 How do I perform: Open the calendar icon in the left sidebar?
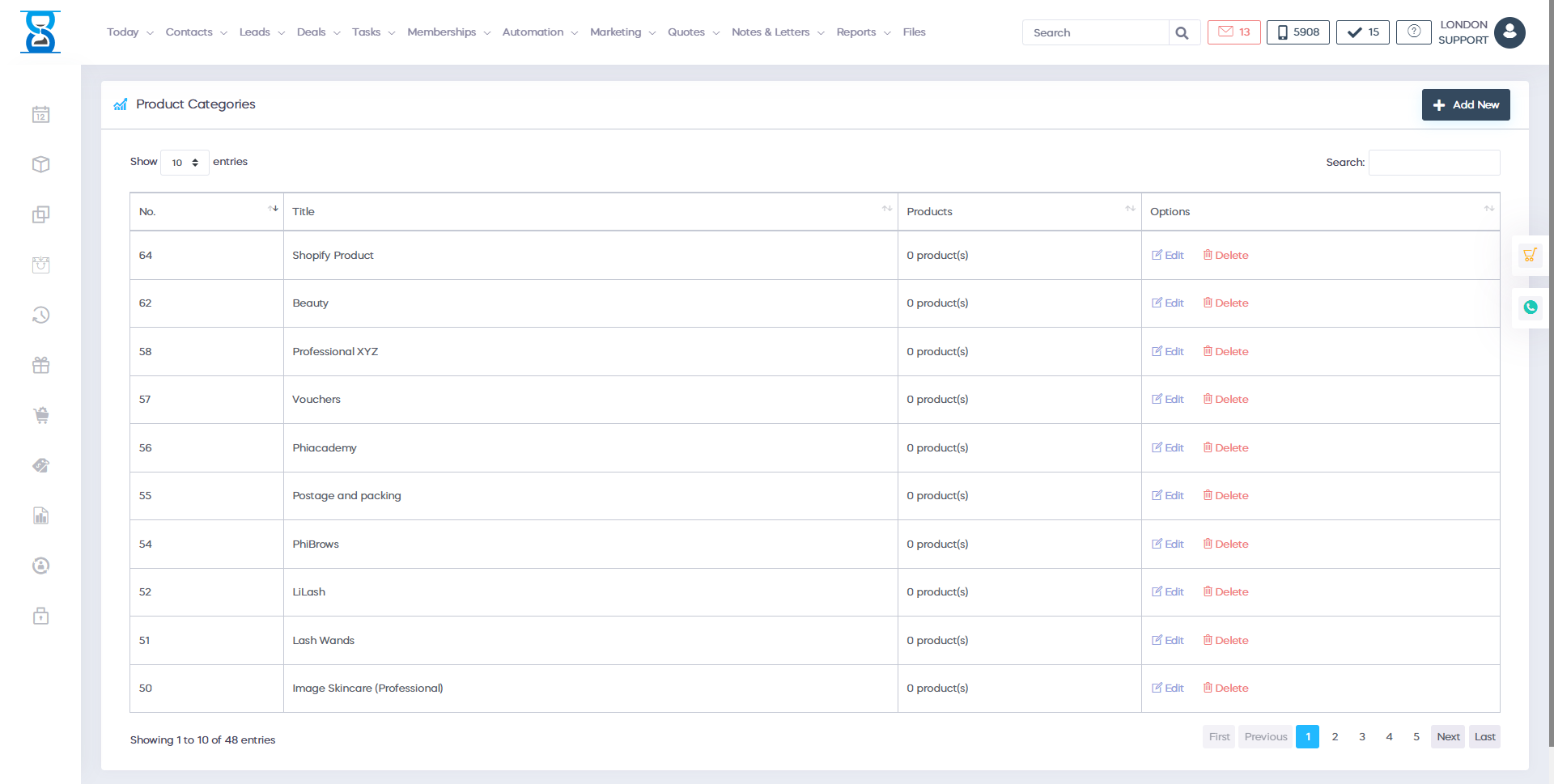(x=40, y=113)
